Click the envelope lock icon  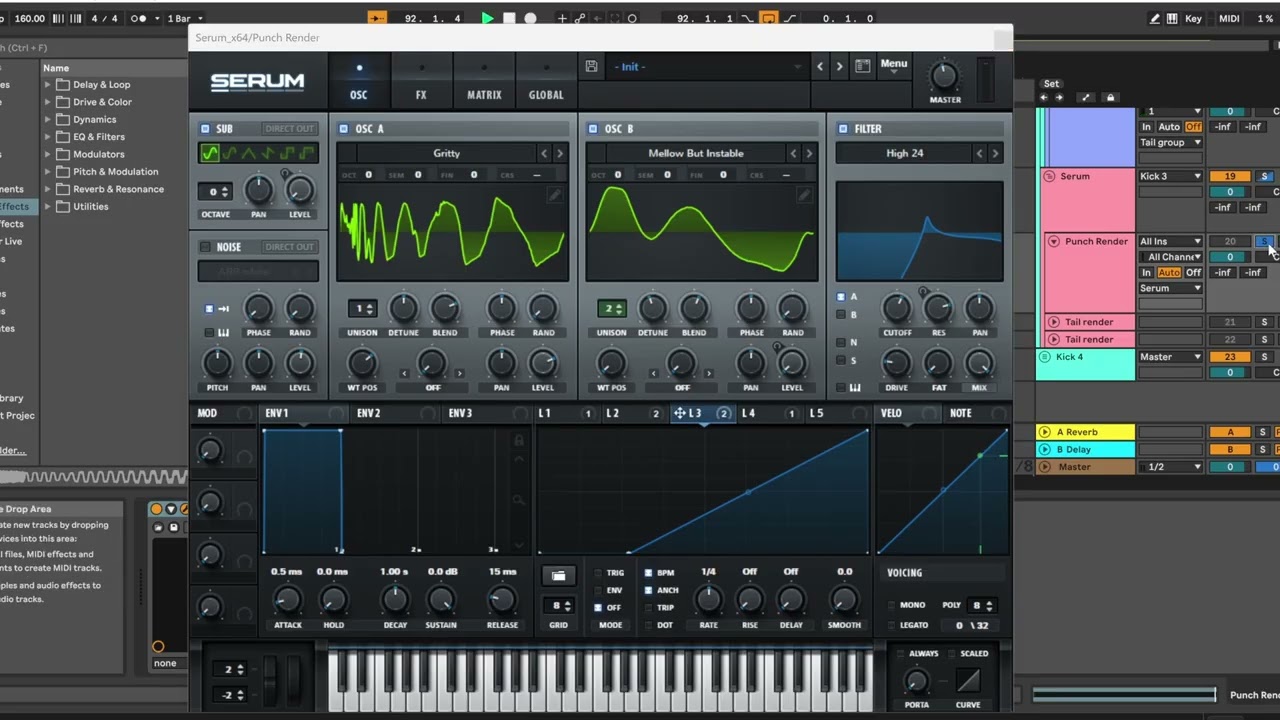pos(518,440)
